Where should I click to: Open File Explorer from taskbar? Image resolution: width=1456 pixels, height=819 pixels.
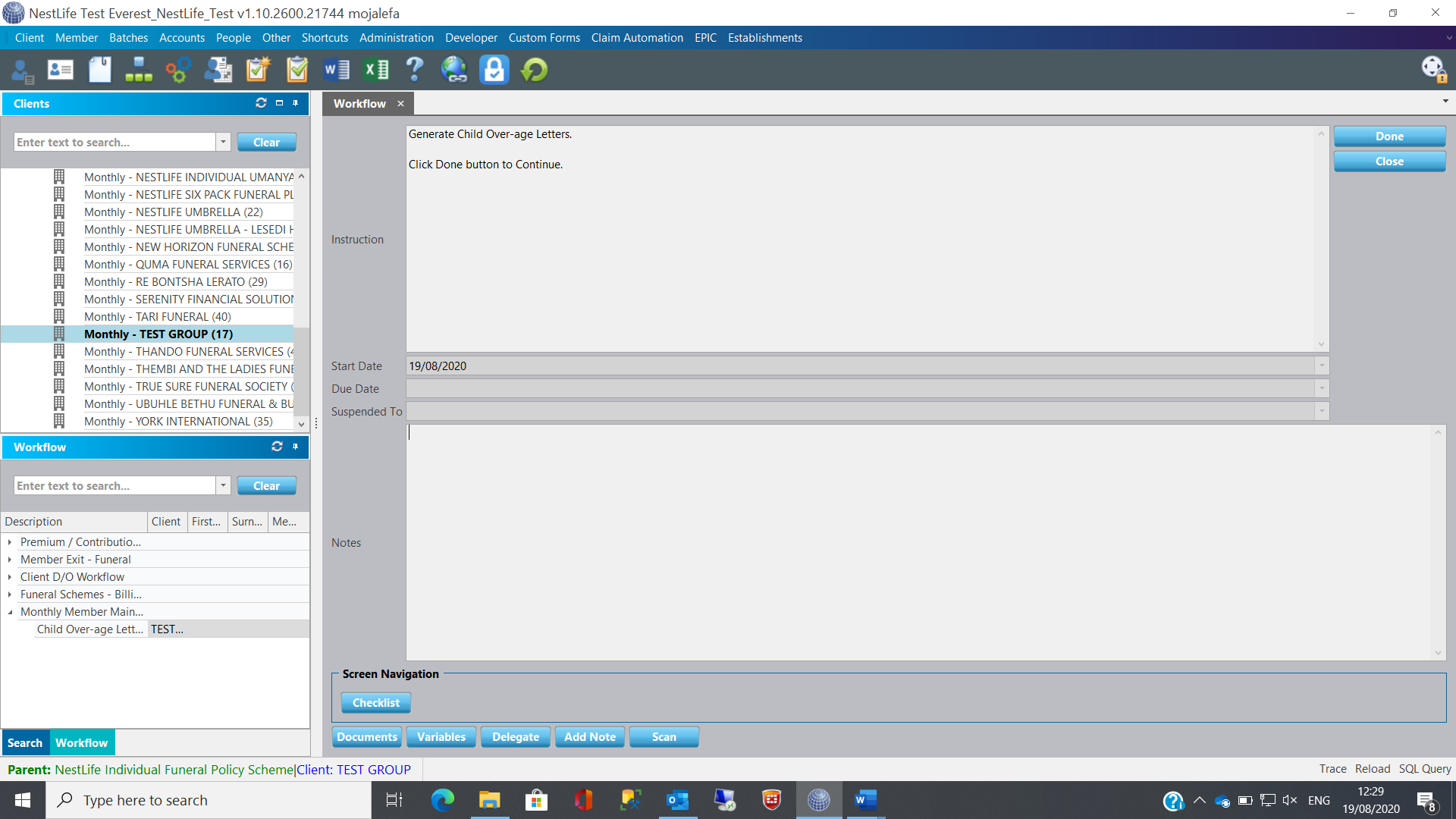tap(489, 800)
